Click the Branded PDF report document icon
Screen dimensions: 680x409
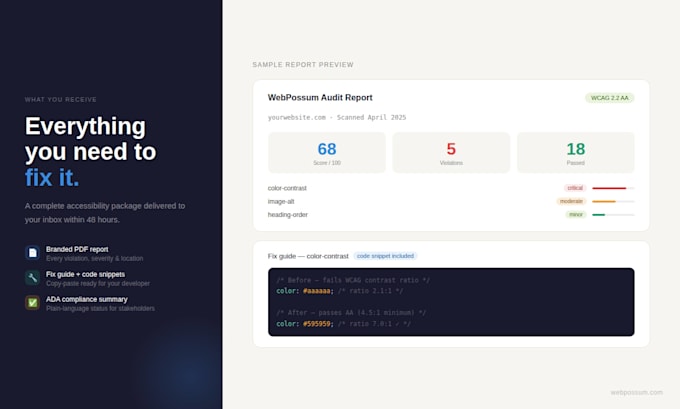pyautogui.click(x=33, y=252)
